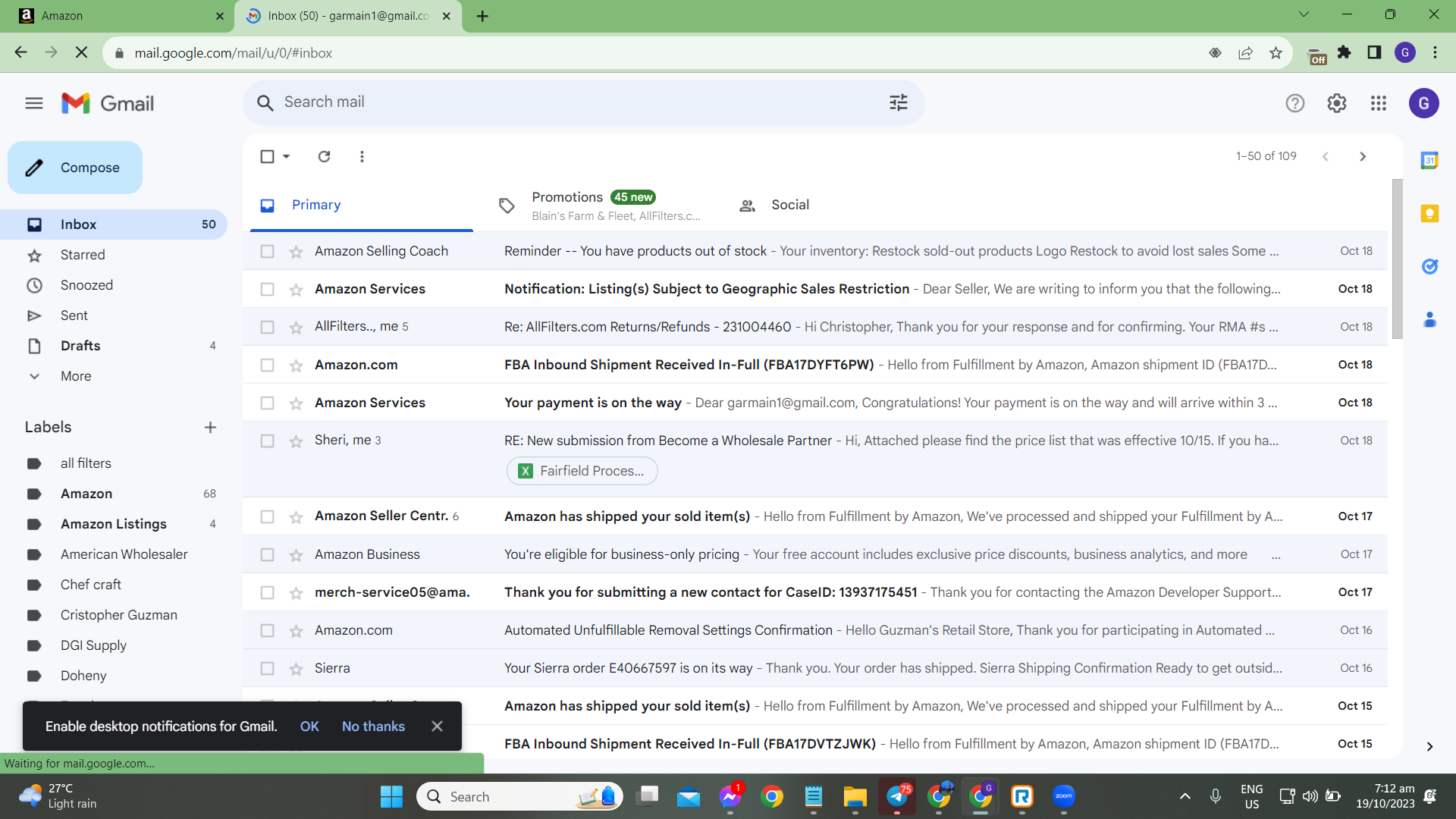Open Google Calendar side panel

pyautogui.click(x=1429, y=160)
